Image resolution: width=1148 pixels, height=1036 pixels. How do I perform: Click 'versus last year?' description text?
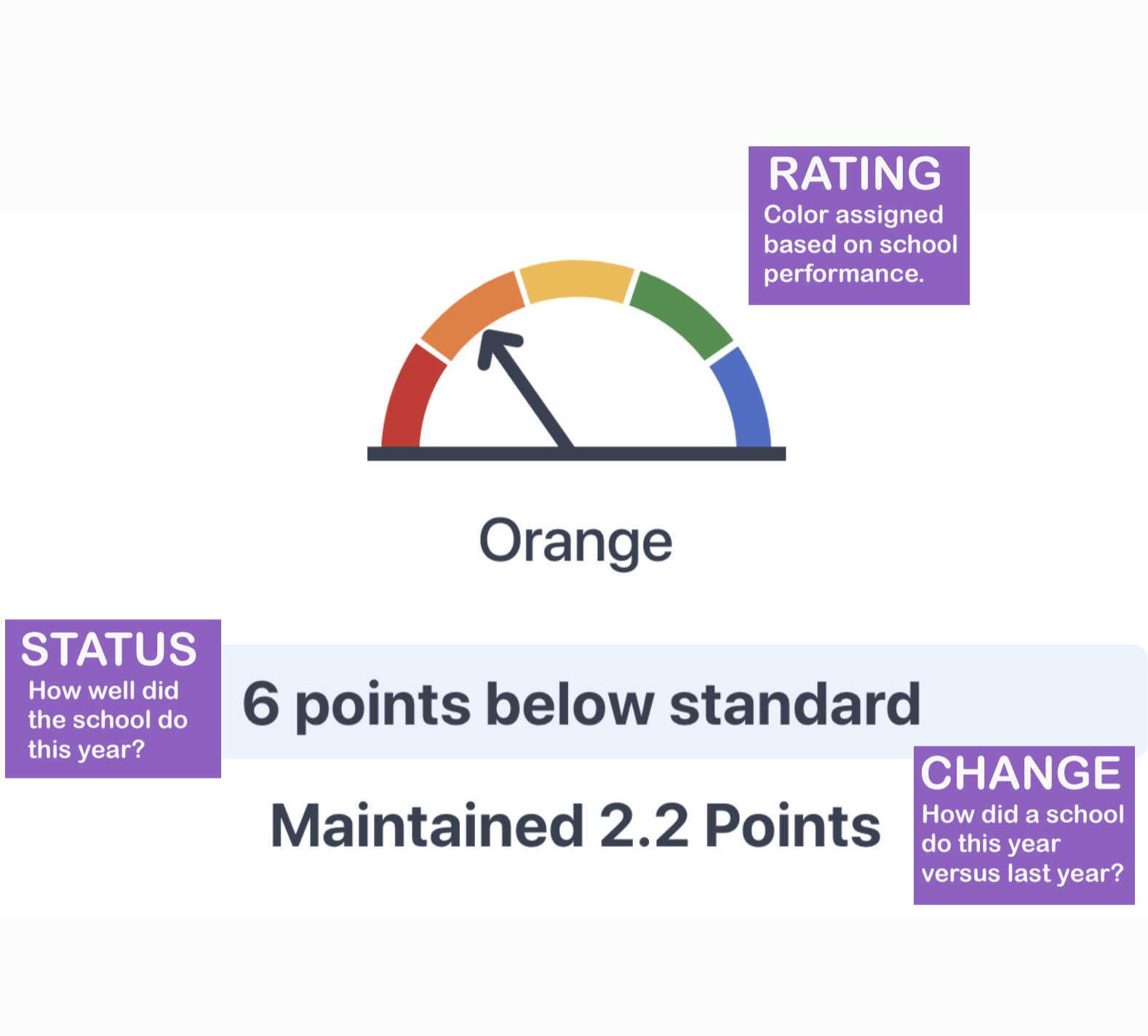[1022, 873]
